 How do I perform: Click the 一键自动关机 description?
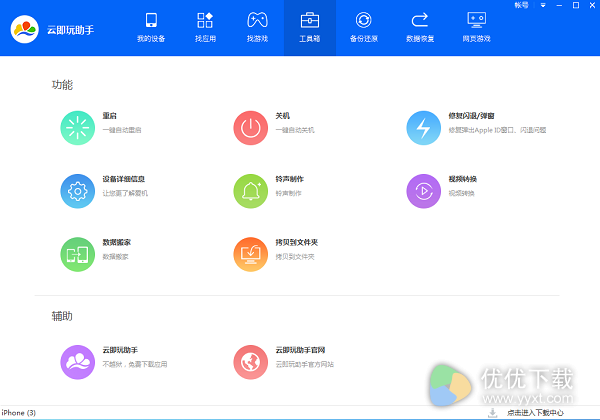295,130
